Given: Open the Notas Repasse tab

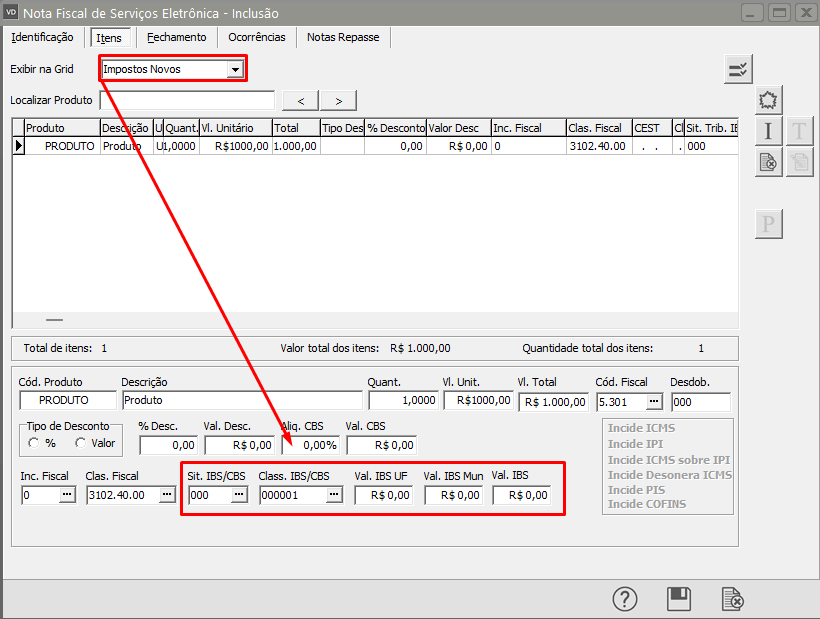Looking at the screenshot, I should 343,37.
